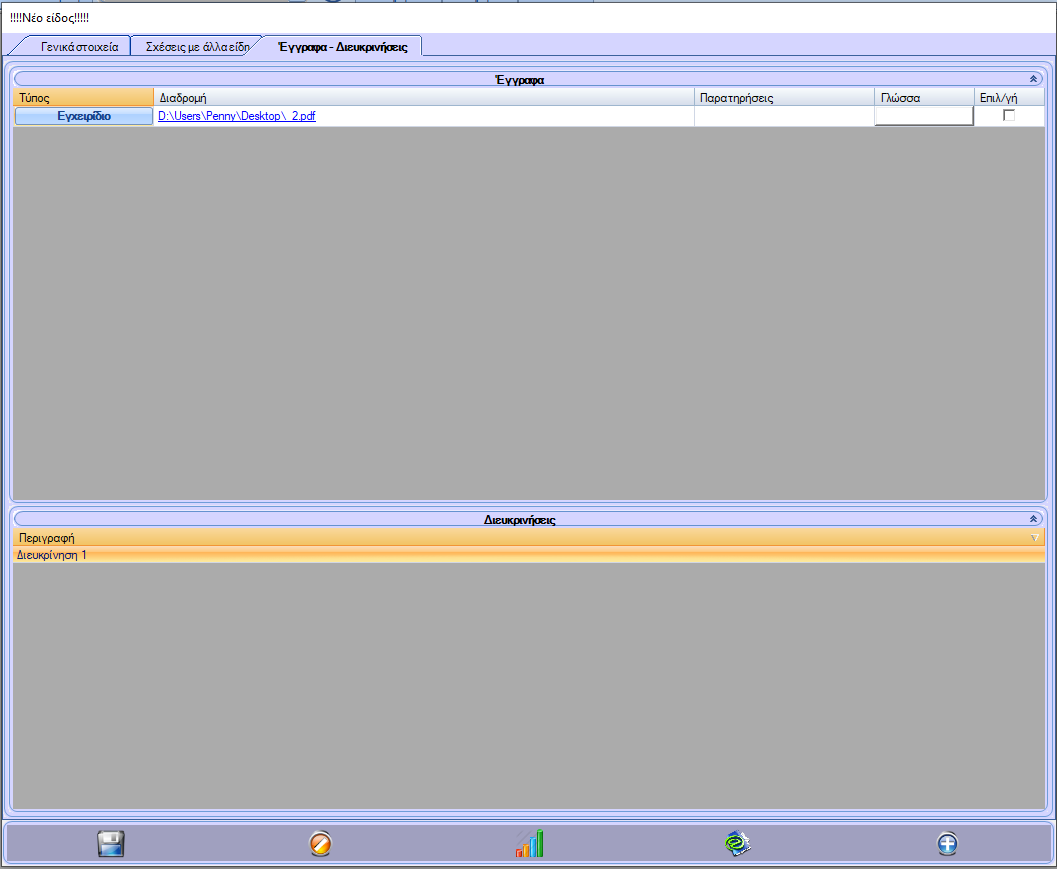Click the floppy disk save icon

coord(110,844)
